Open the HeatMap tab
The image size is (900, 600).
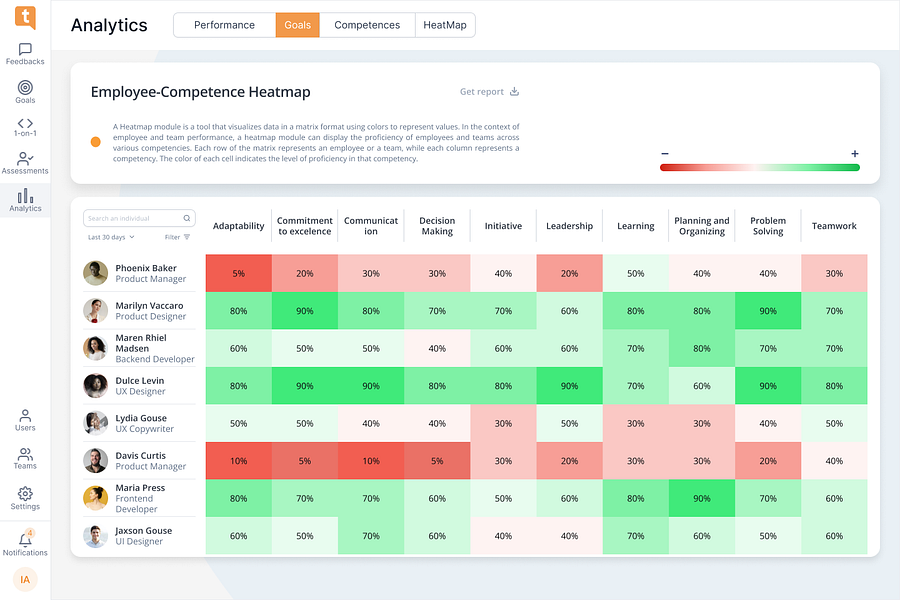coord(445,25)
